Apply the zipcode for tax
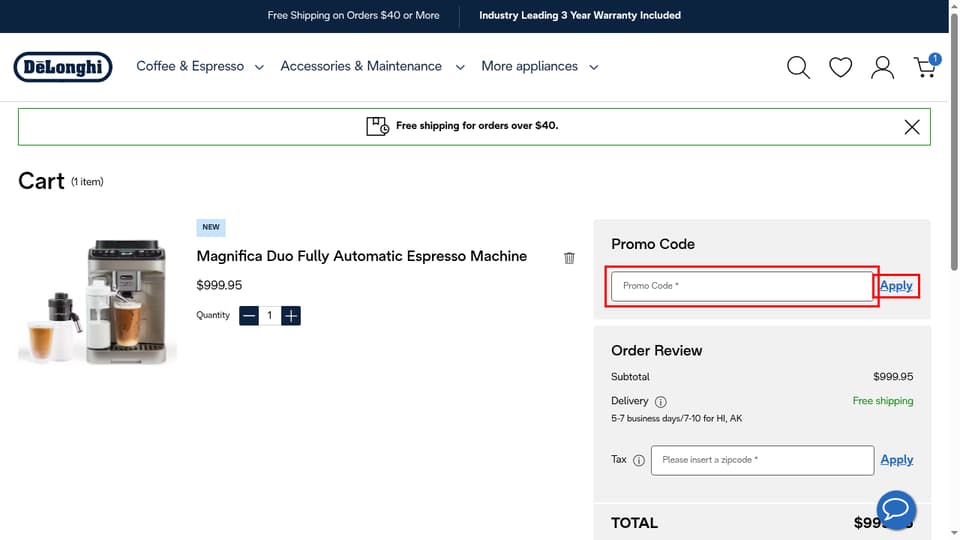Viewport: 960px width, 540px height. 896,460
